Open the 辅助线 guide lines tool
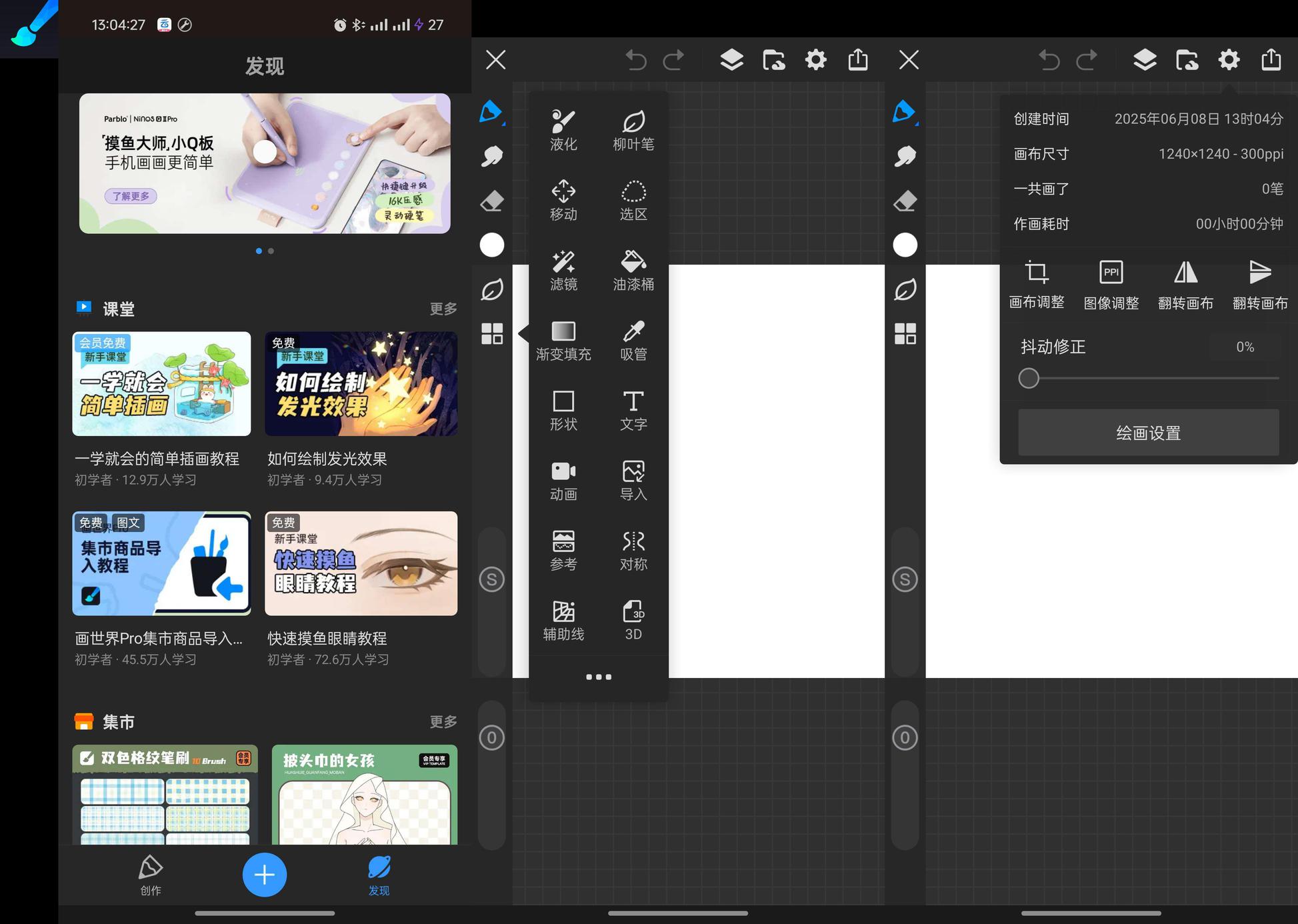The width and height of the screenshot is (1298, 924). [563, 621]
